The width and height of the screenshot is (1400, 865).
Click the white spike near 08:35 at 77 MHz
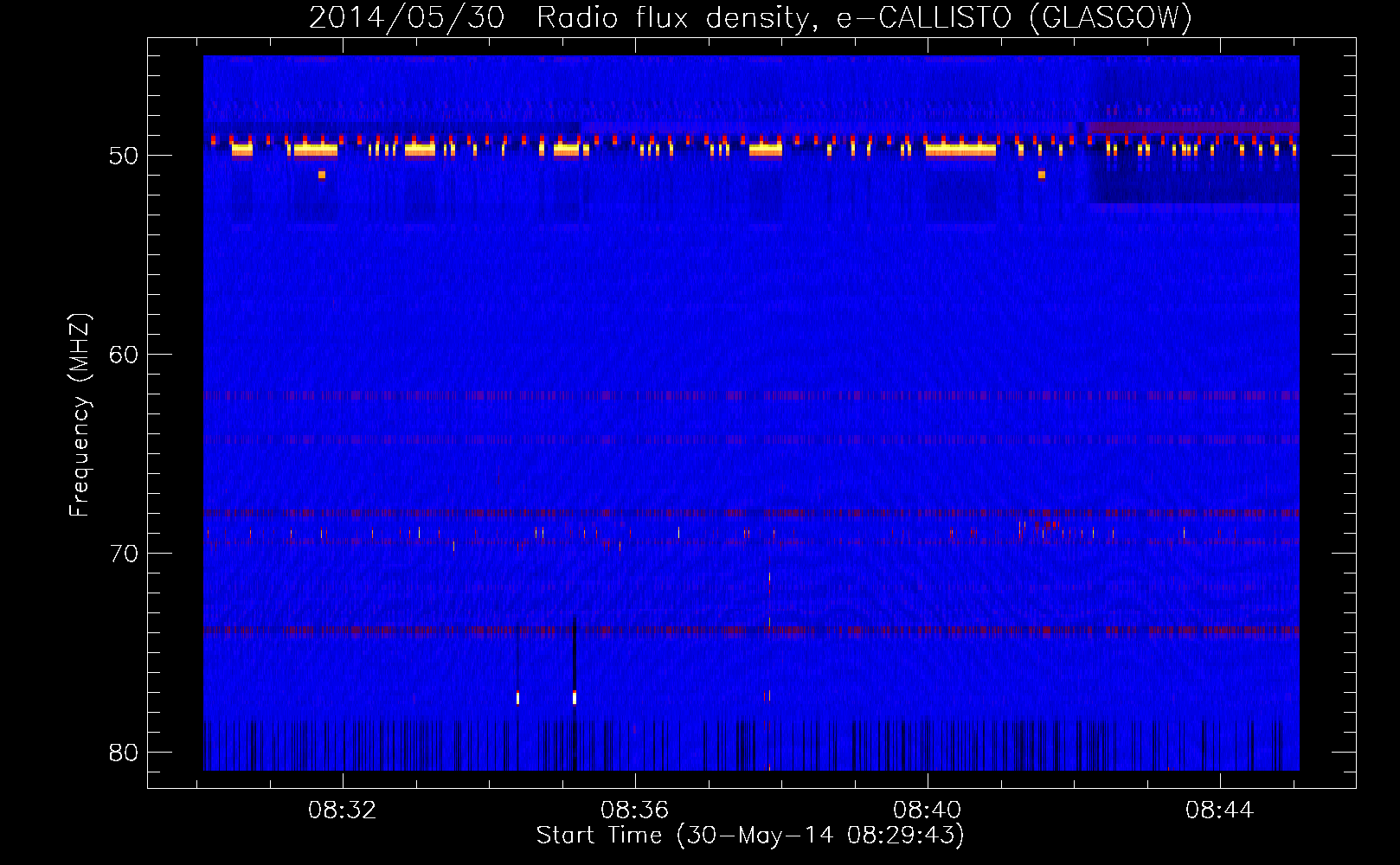[x=574, y=697]
